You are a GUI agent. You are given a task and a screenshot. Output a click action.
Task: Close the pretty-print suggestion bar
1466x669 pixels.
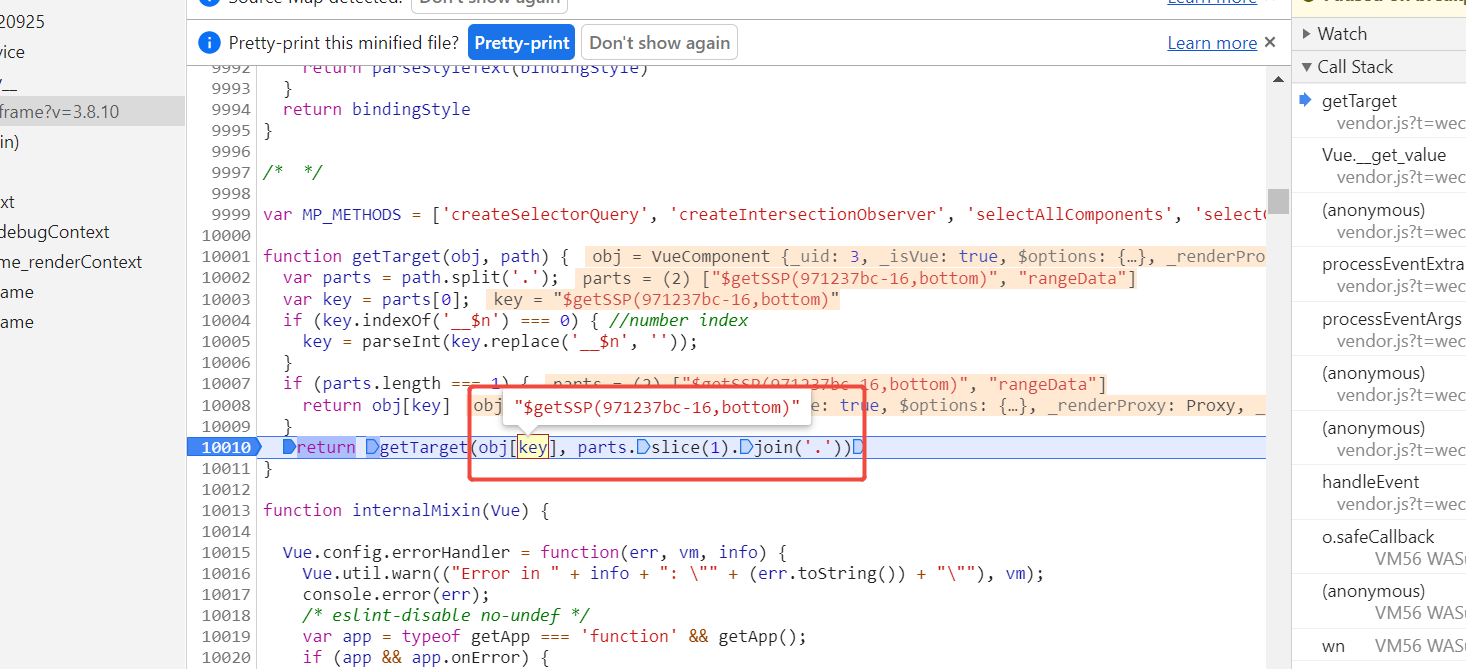1270,42
